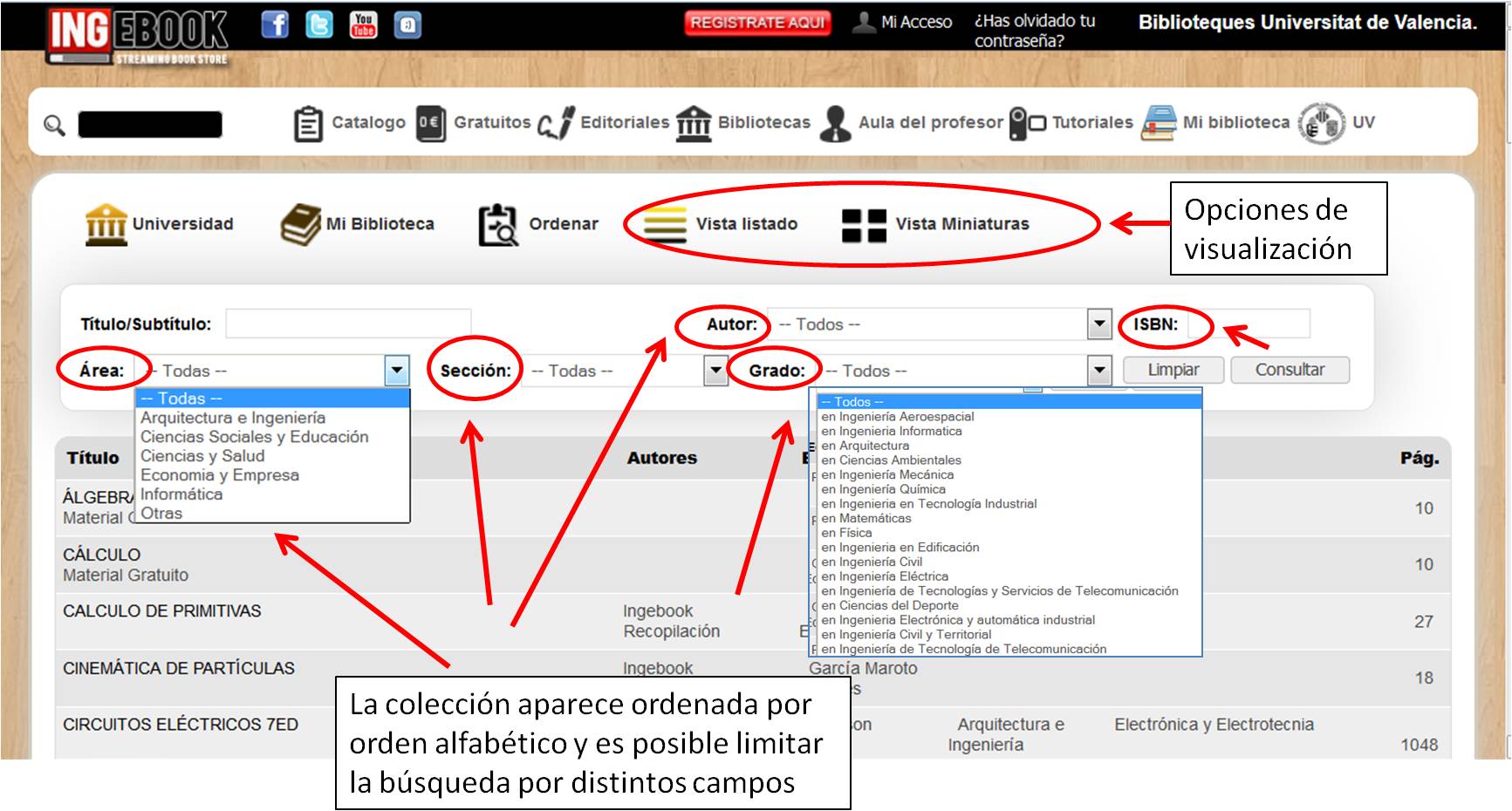The width and height of the screenshot is (1512, 811).
Task: Open the Bibliotecas menu label
Action: tap(764, 122)
